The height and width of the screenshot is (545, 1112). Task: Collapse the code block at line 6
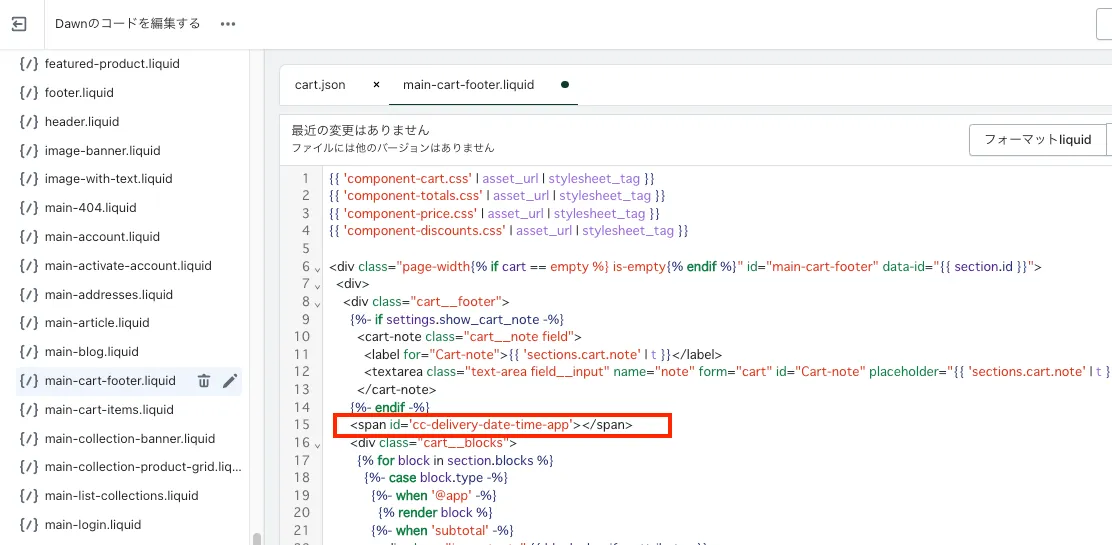tap(317, 267)
